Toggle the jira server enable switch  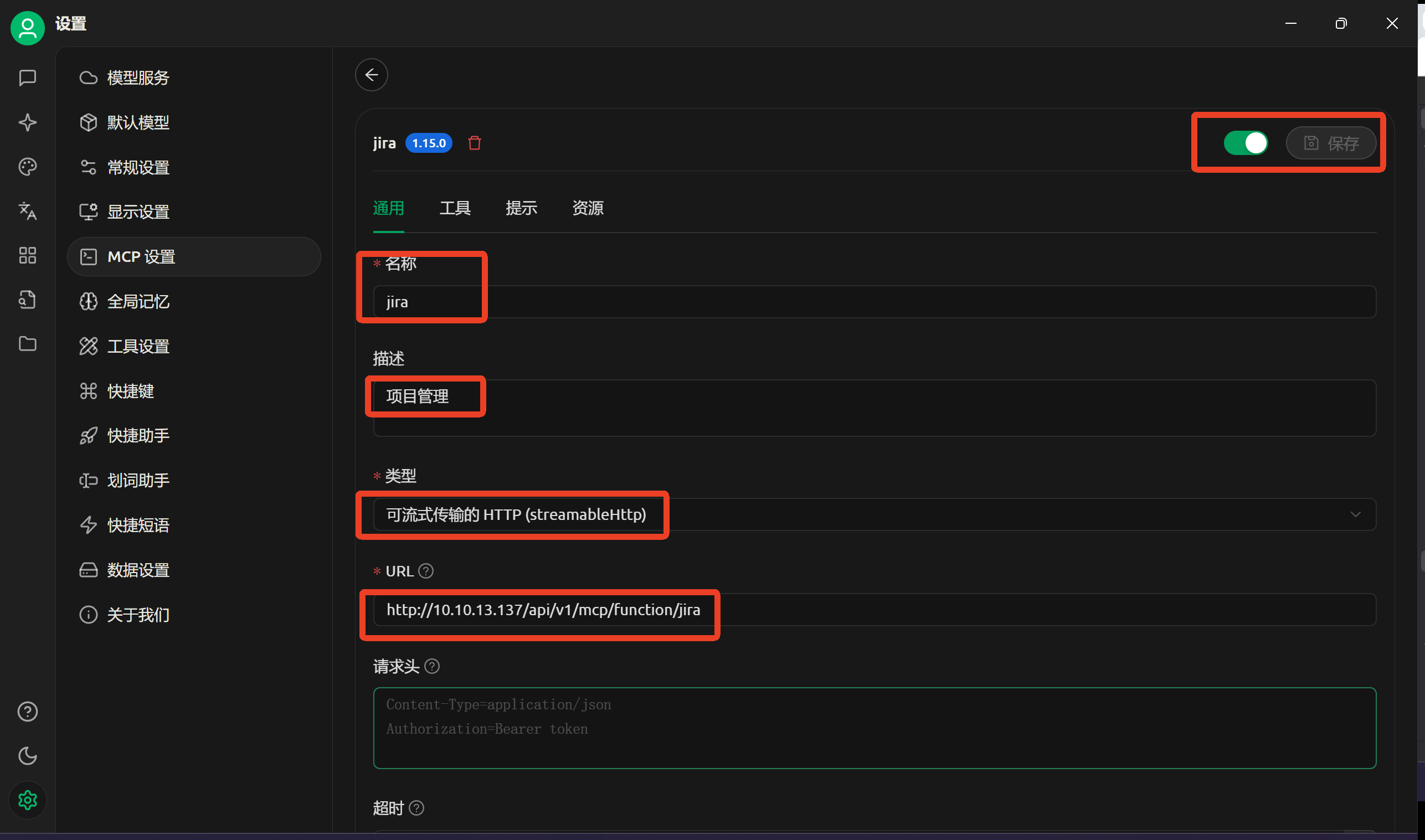[x=1245, y=143]
